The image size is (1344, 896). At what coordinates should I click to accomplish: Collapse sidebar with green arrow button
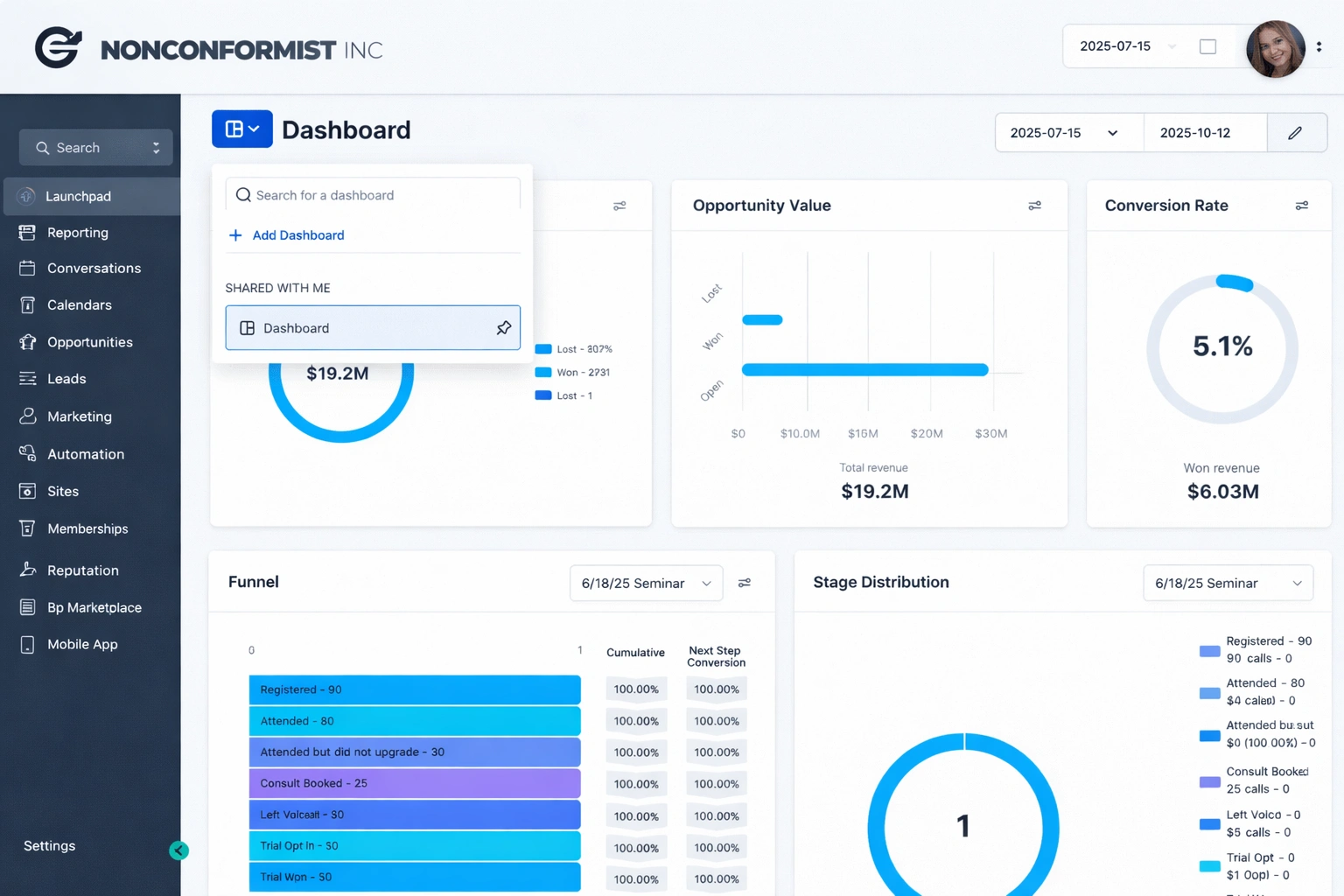click(x=179, y=850)
